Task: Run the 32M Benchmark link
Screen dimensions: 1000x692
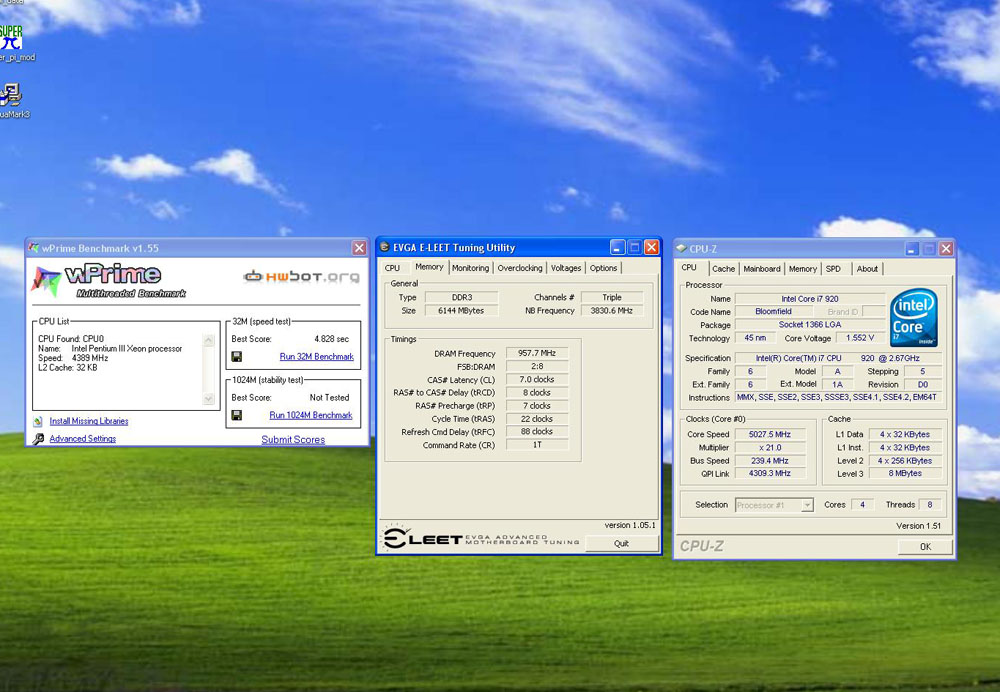Action: click(x=316, y=357)
